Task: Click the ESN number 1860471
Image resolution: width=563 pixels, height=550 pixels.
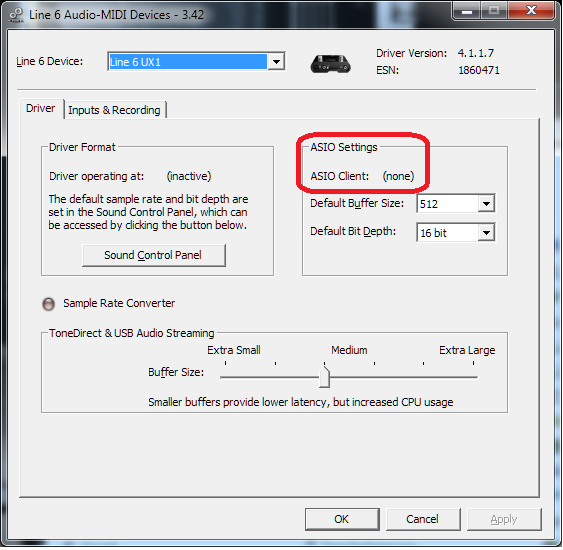Action: 479,70
